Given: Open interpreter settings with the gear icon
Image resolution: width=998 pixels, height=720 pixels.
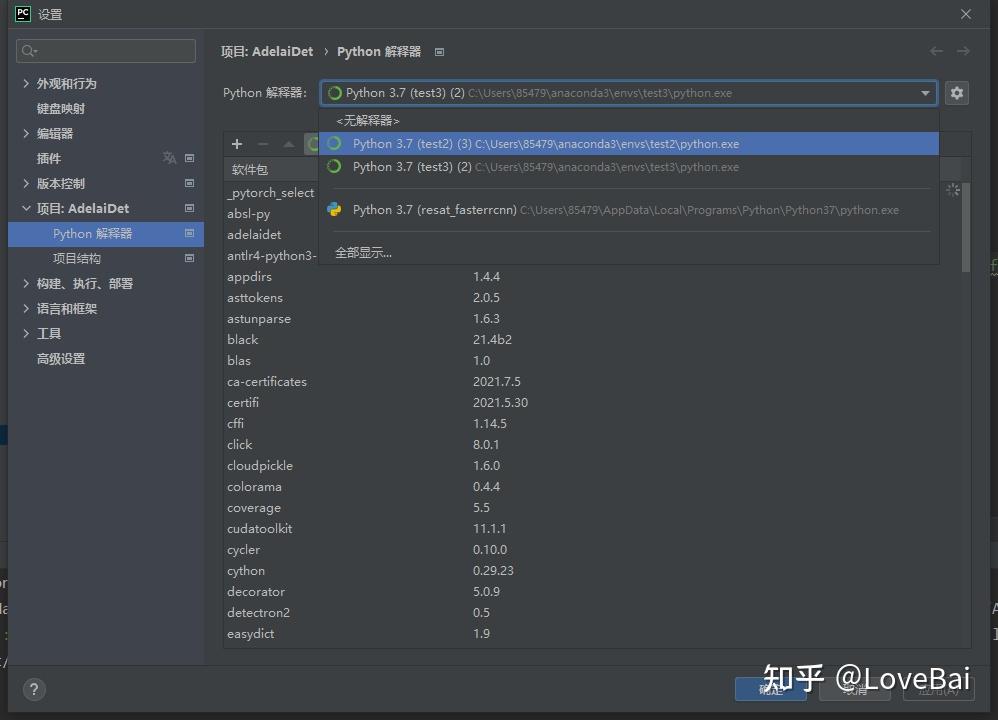Looking at the screenshot, I should 957,92.
